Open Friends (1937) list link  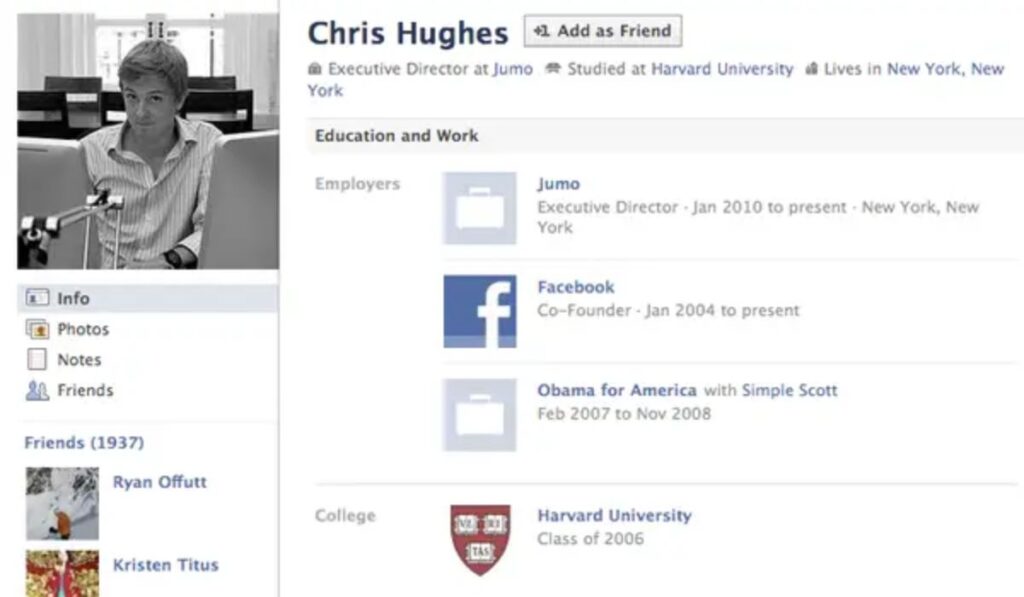(84, 443)
